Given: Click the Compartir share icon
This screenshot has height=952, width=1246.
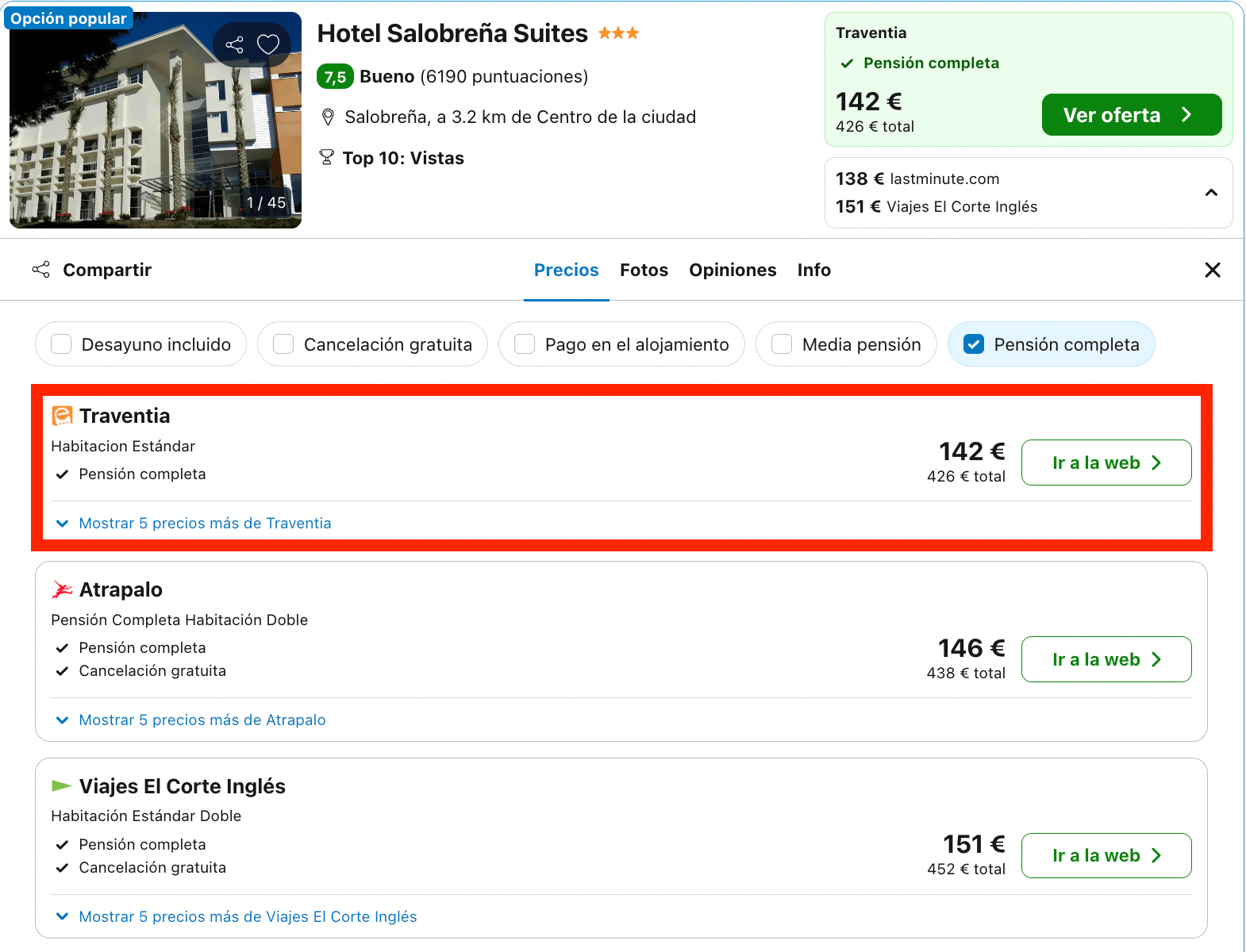Looking at the screenshot, I should tap(41, 270).
